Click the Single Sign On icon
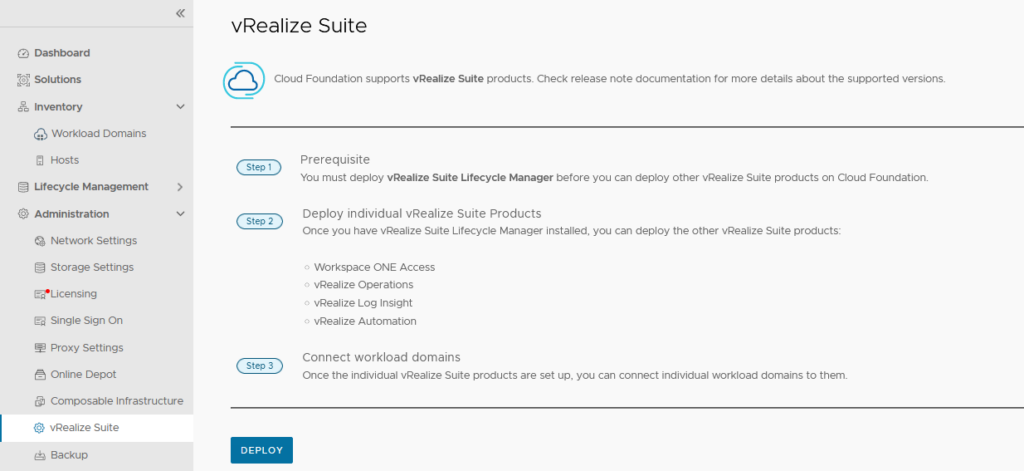This screenshot has width=1024, height=471. (40, 321)
